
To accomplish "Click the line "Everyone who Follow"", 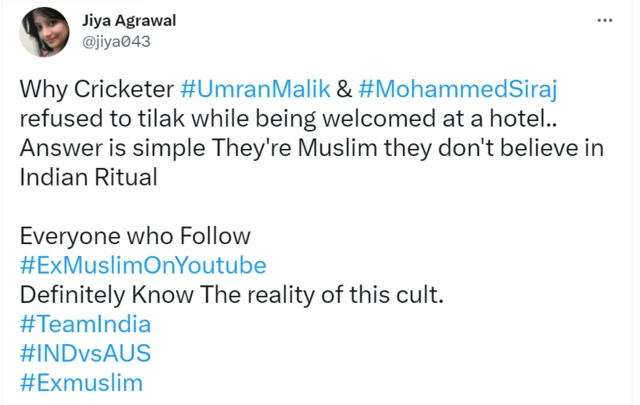I will pyautogui.click(x=134, y=236).
